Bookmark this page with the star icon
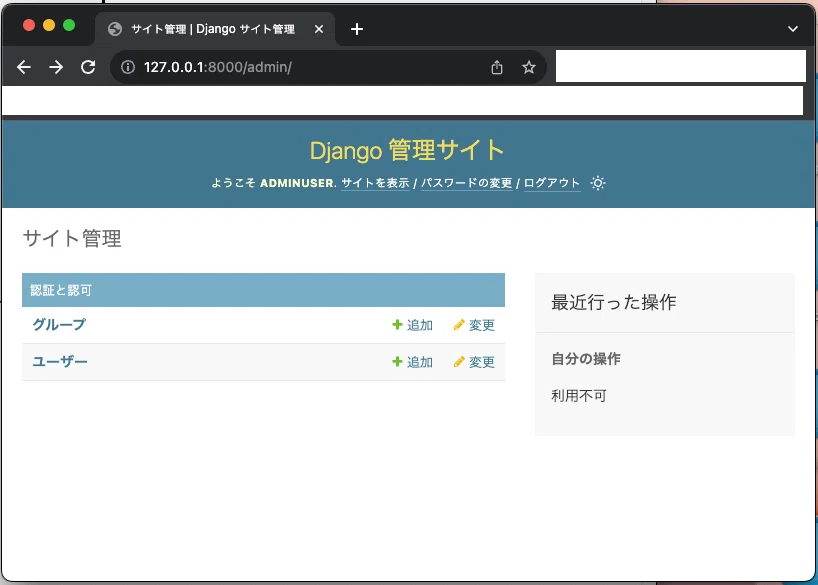 [x=528, y=67]
